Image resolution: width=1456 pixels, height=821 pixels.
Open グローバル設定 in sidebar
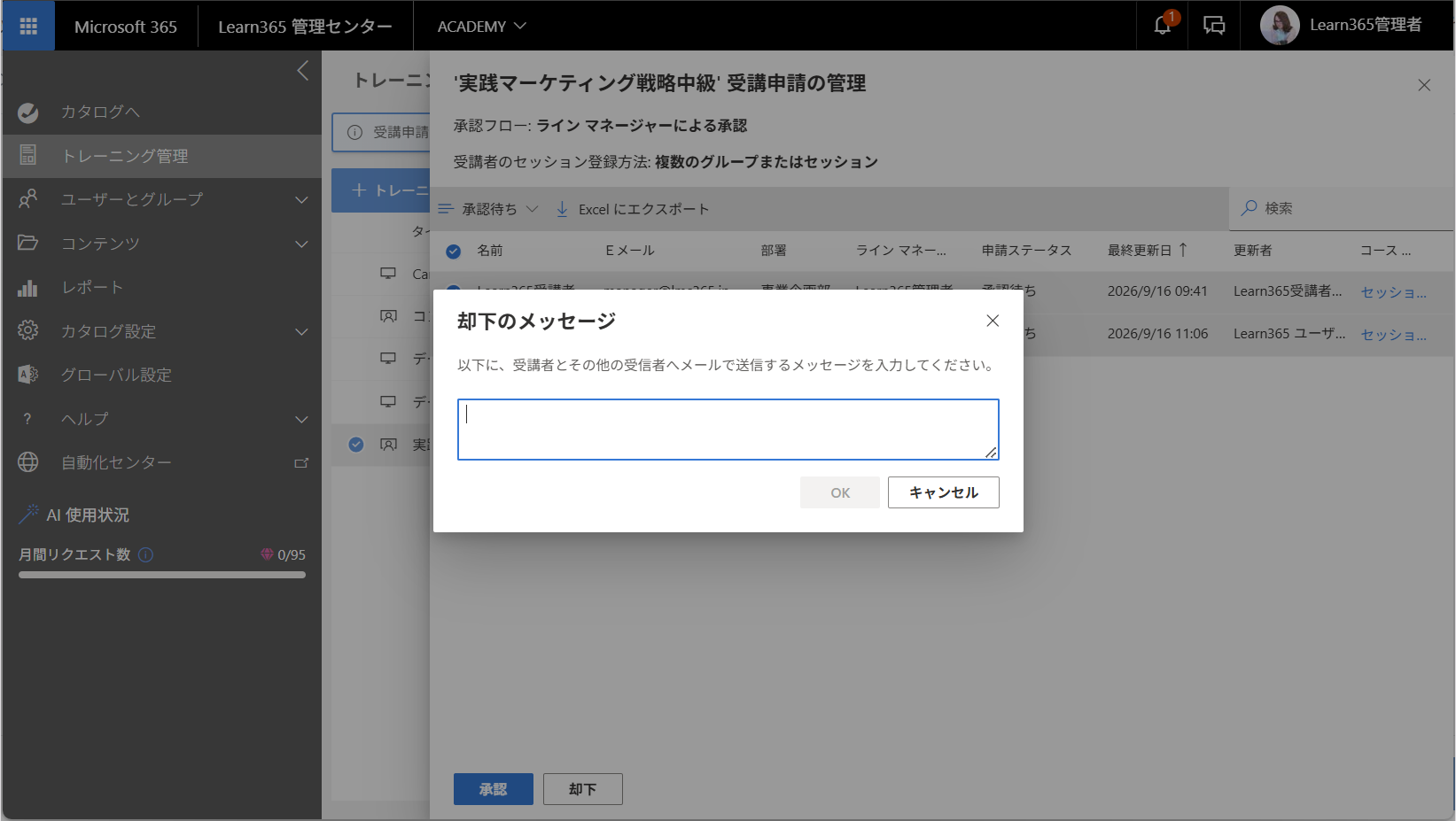[161, 375]
